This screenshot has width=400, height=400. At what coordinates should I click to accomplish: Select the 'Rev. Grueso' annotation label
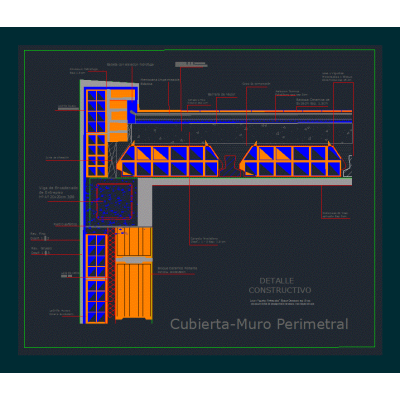(41, 251)
